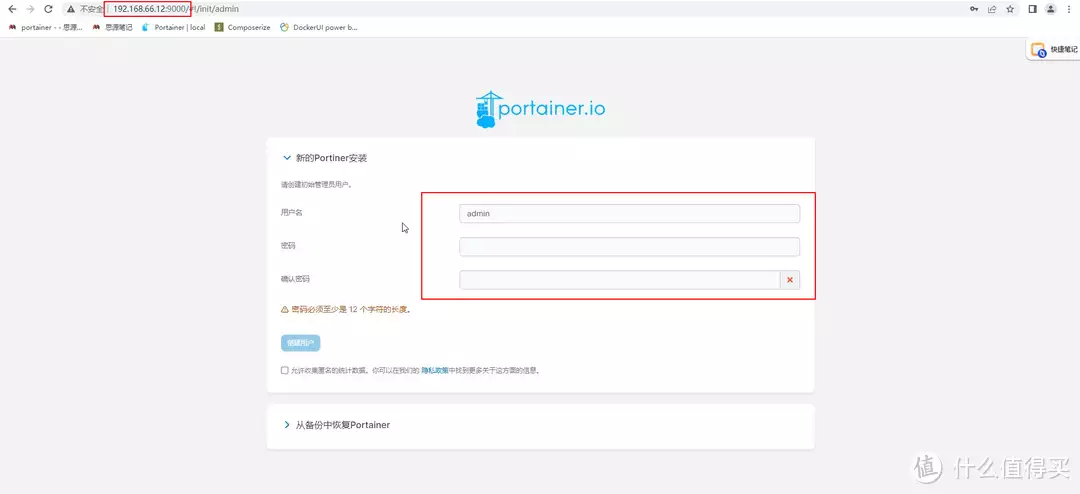Focus the 确认密码 confirm password field
1080x494 pixels.
(620, 280)
